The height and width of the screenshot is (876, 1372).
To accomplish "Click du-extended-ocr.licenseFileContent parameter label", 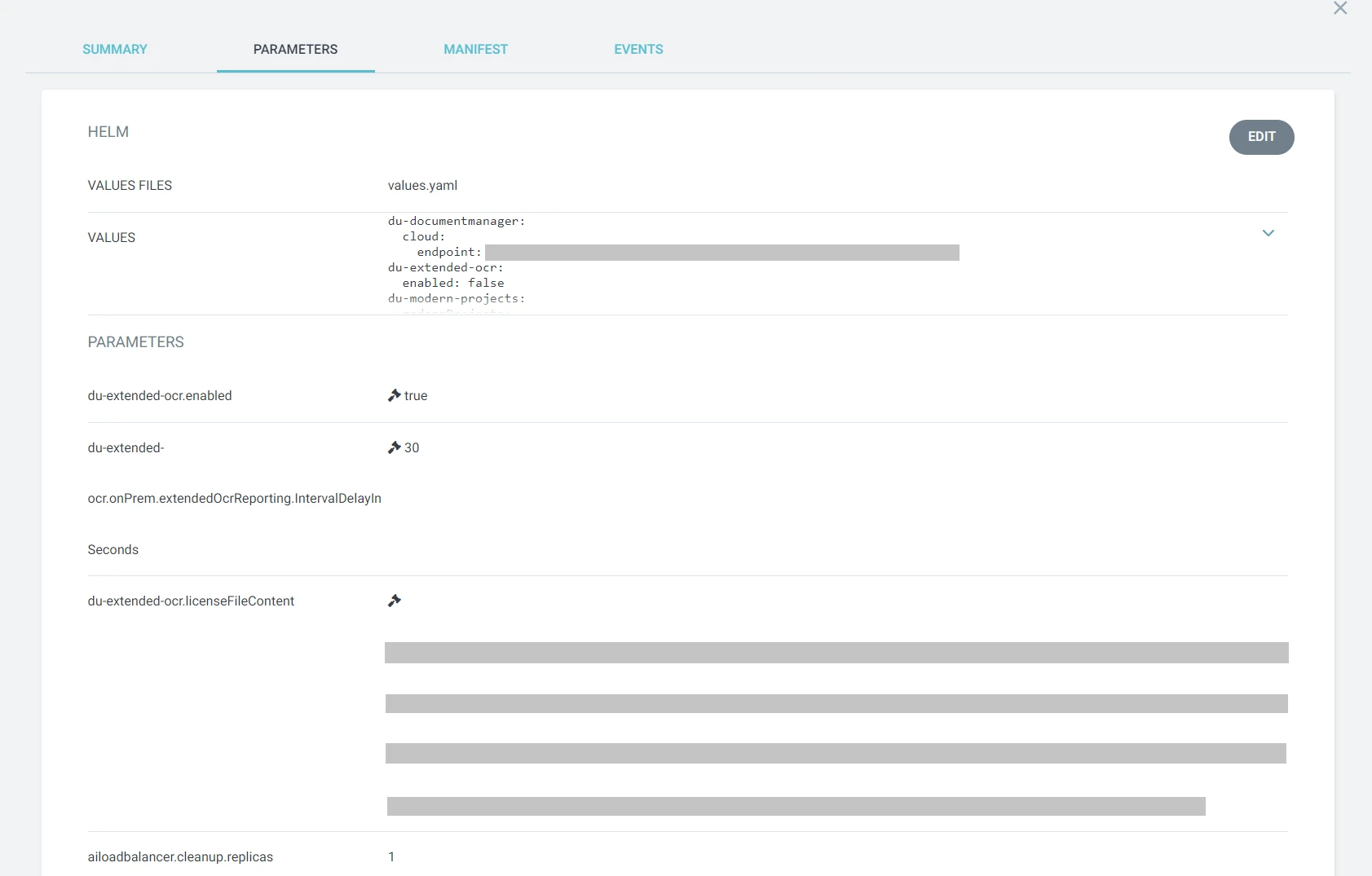I will click(191, 601).
